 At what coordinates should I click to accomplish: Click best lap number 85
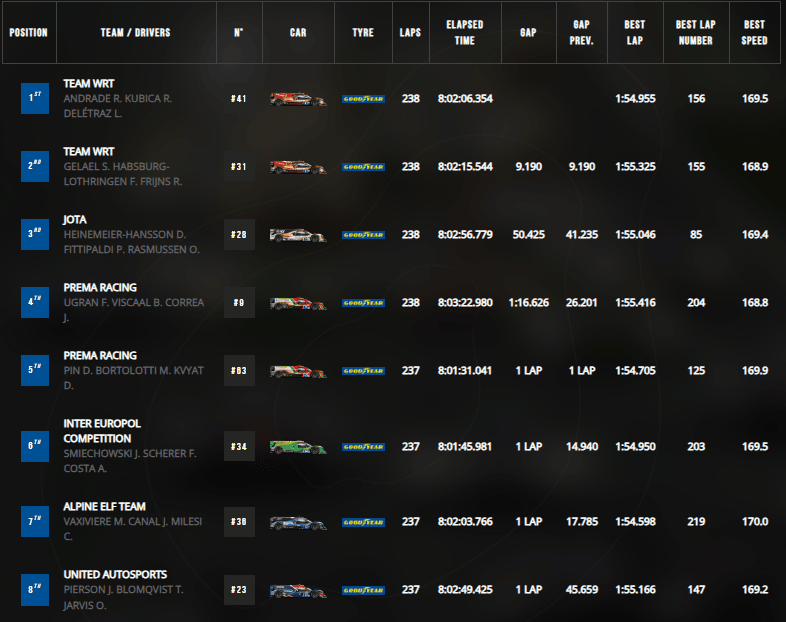(x=696, y=235)
